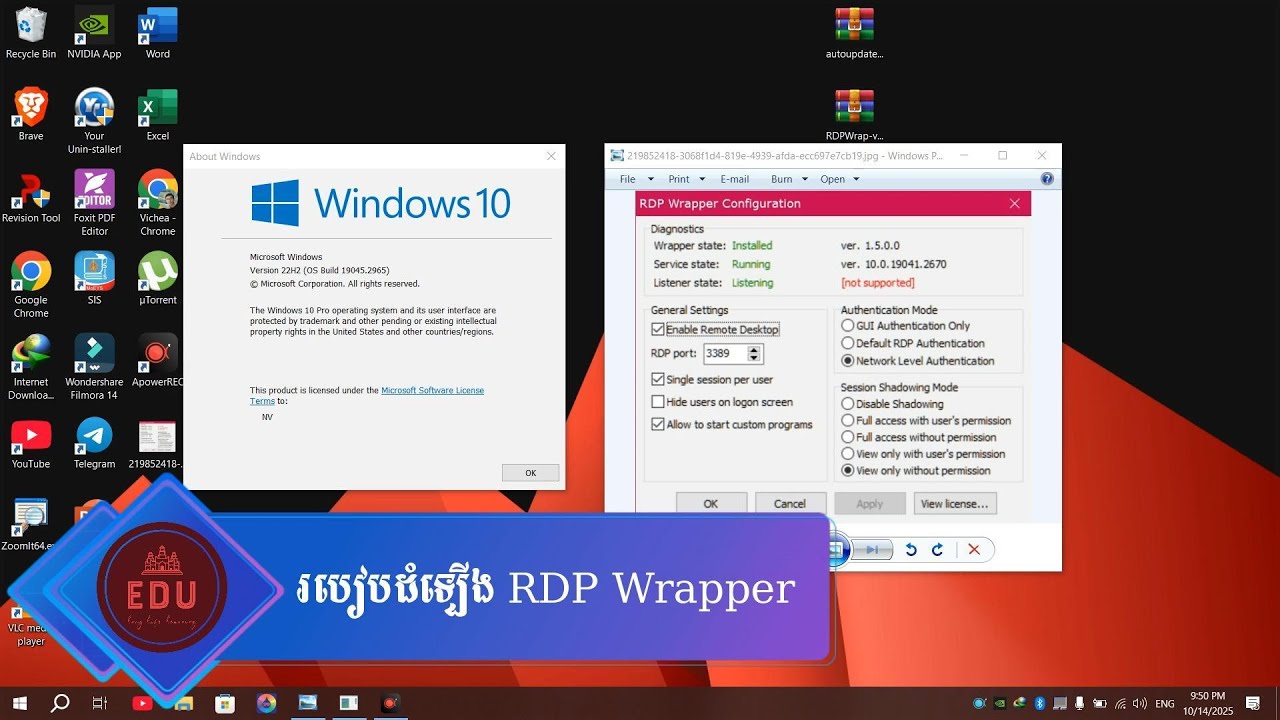Image resolution: width=1280 pixels, height=720 pixels.
Task: Select Disable Shadowing option
Action: [848, 404]
